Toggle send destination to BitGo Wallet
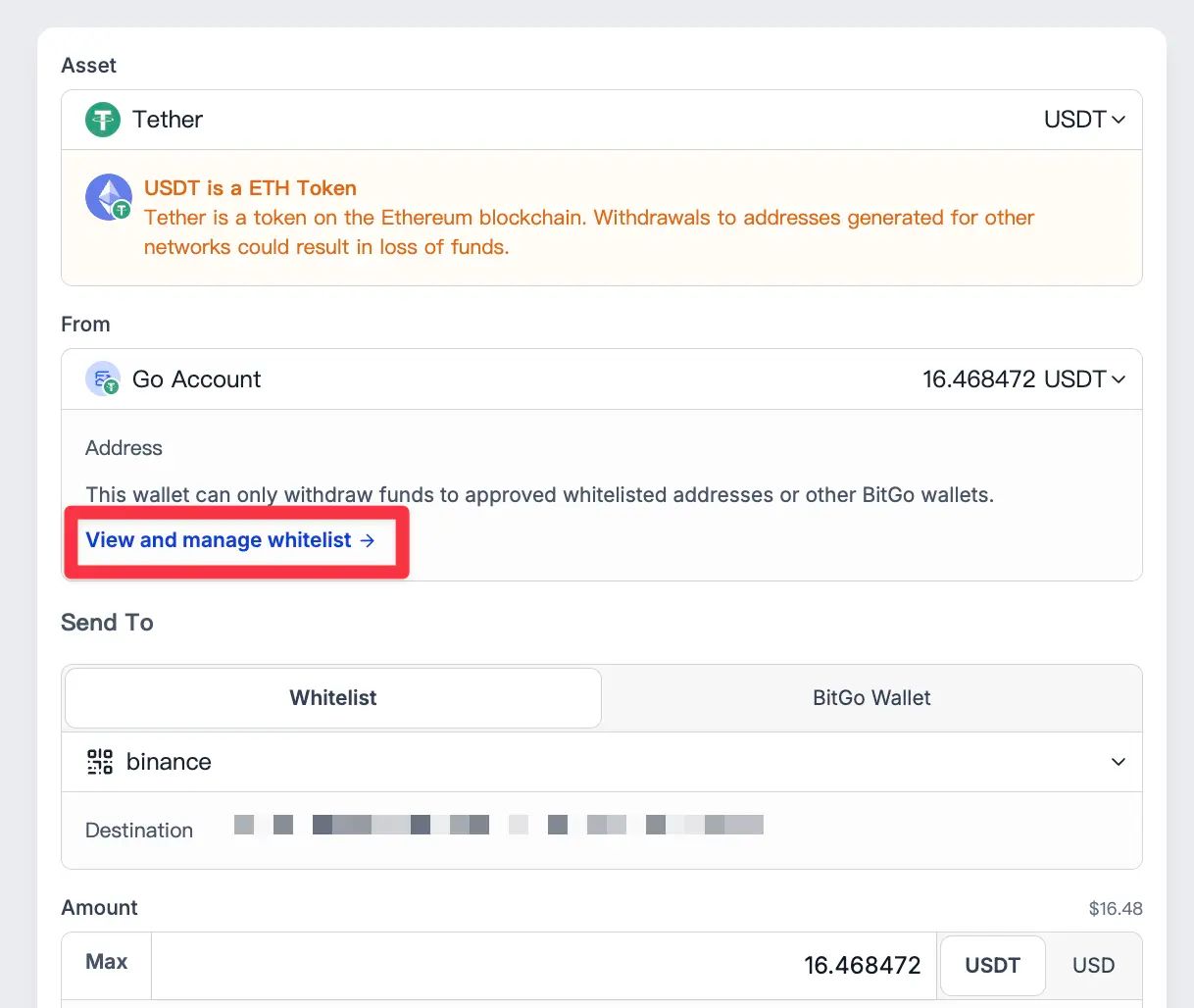This screenshot has width=1194, height=1008. (x=871, y=697)
